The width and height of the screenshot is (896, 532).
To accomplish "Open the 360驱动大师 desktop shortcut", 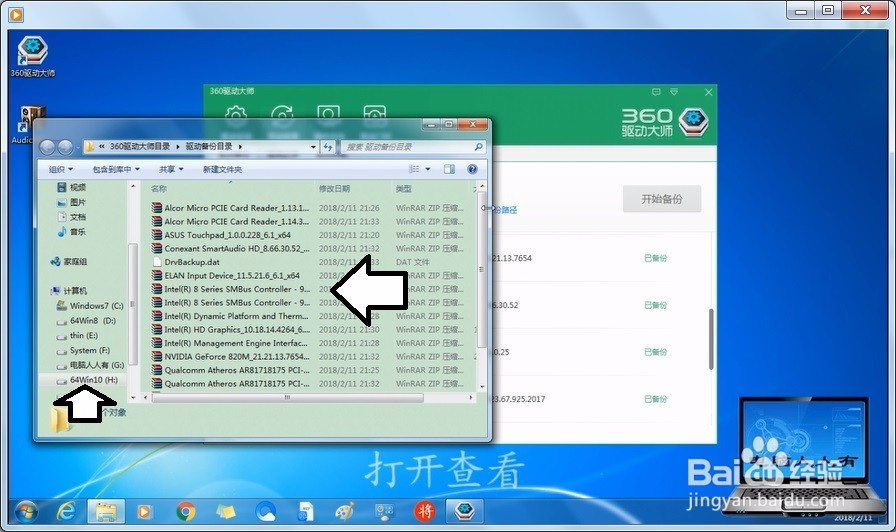I will tap(33, 57).
